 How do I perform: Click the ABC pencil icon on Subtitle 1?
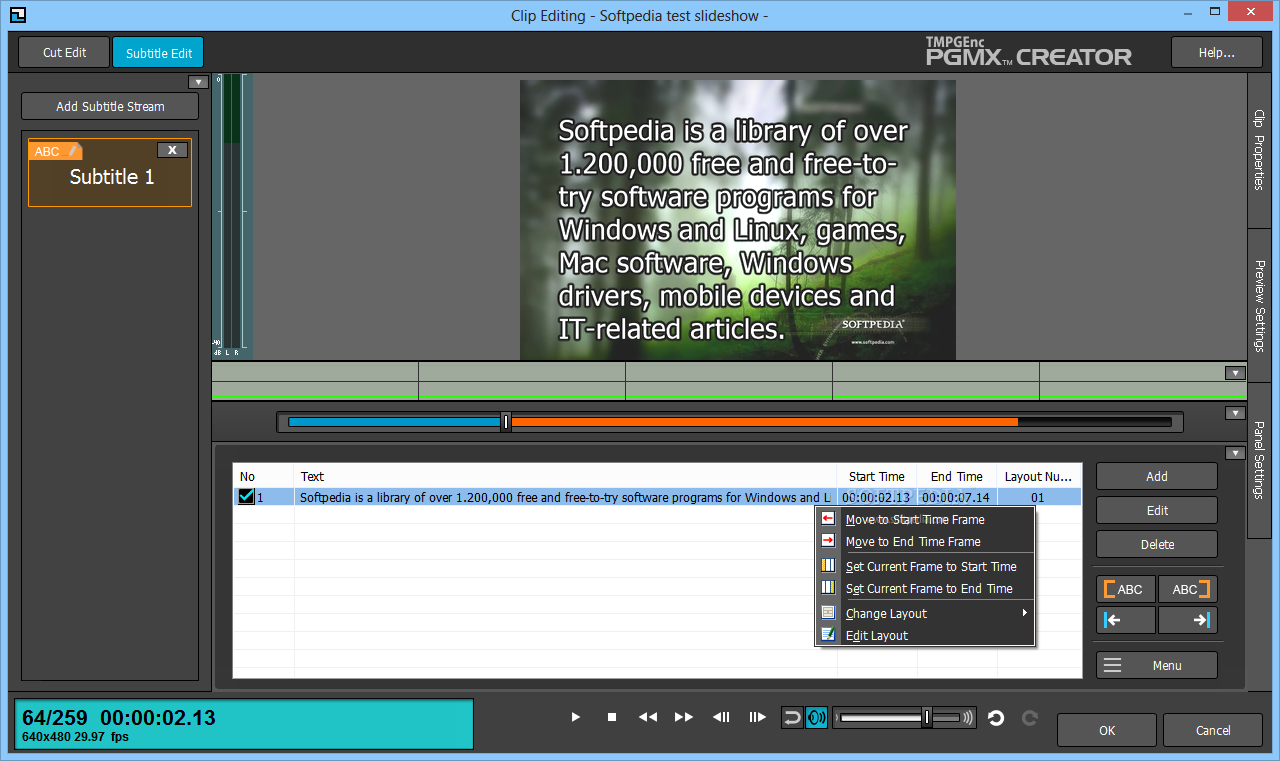click(56, 151)
